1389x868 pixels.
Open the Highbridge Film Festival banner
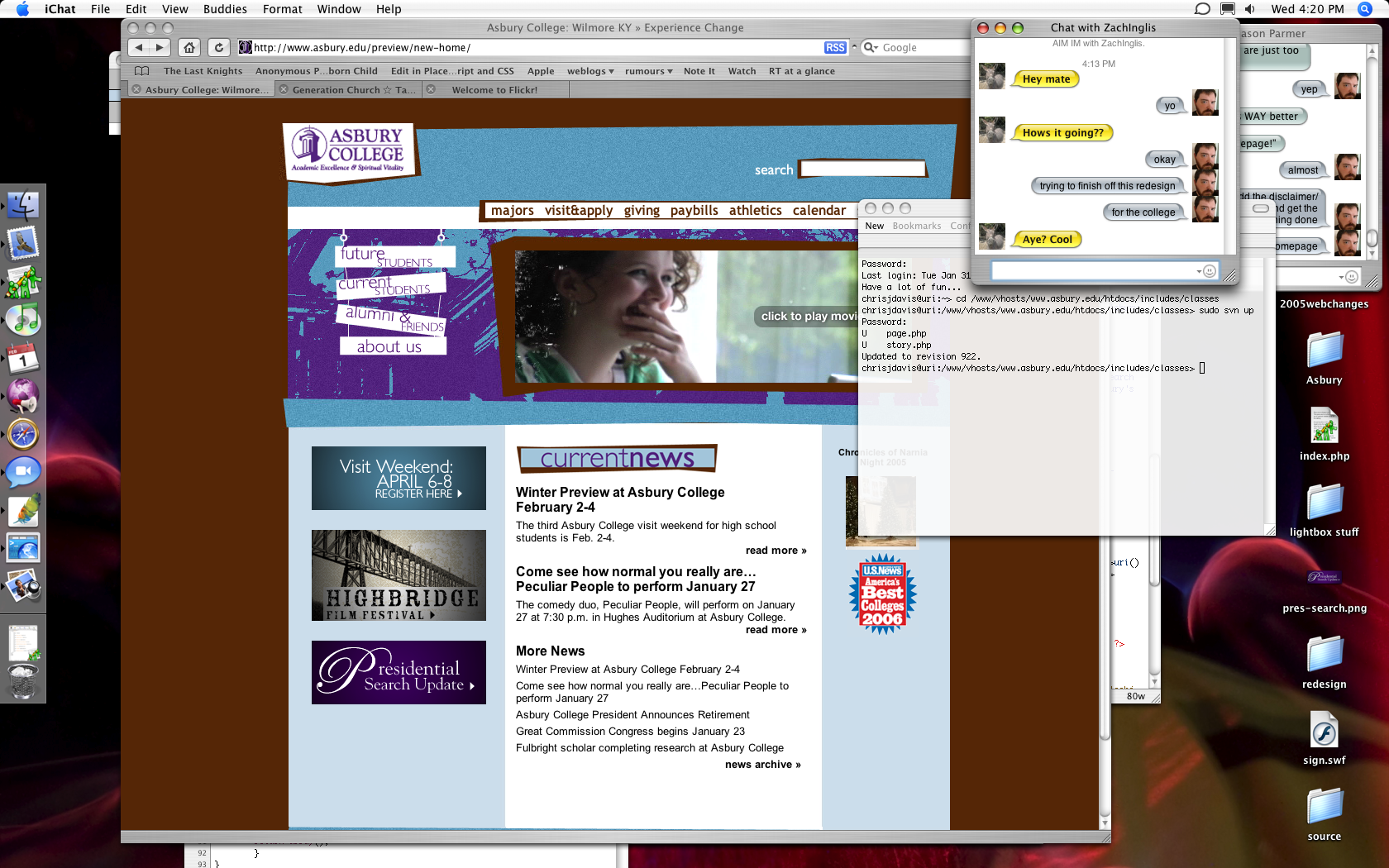tap(399, 575)
